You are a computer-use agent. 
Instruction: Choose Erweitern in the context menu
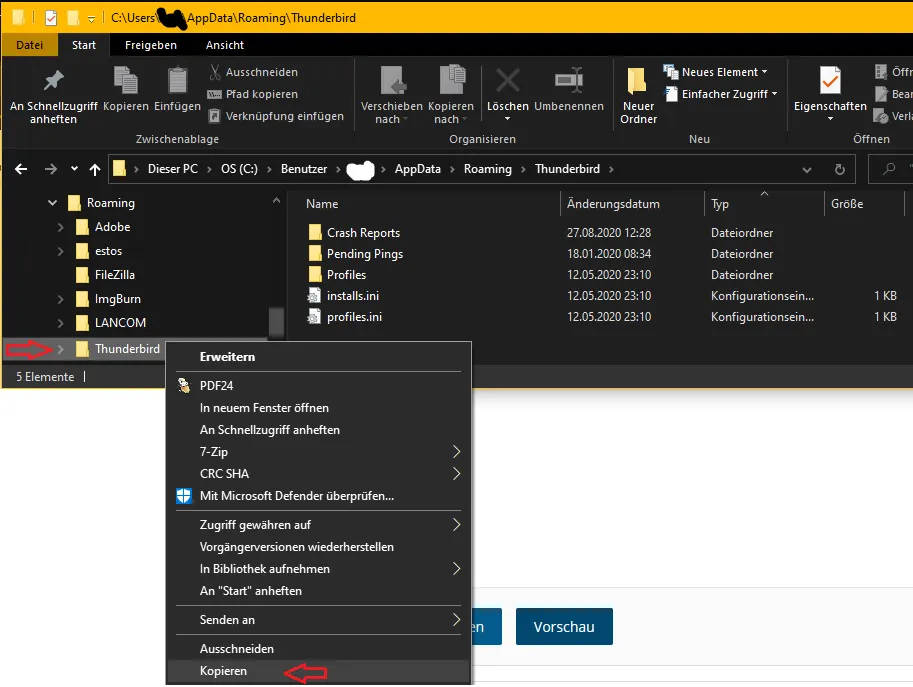[x=319, y=357]
